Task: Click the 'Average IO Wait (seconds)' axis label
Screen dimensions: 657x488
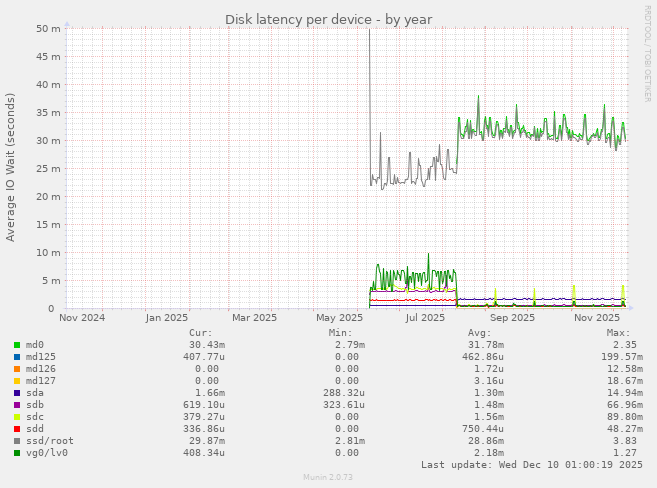Action: (x=10, y=167)
